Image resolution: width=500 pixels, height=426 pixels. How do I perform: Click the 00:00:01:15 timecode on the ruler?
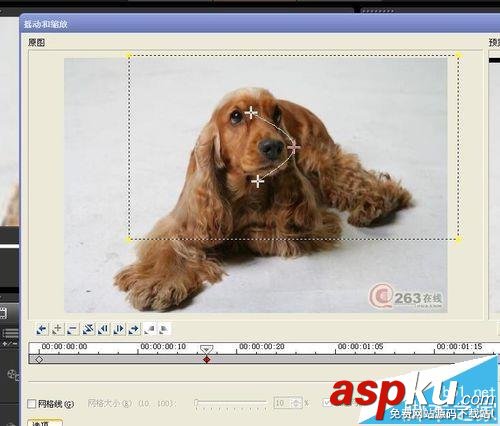pyautogui.click(x=460, y=347)
